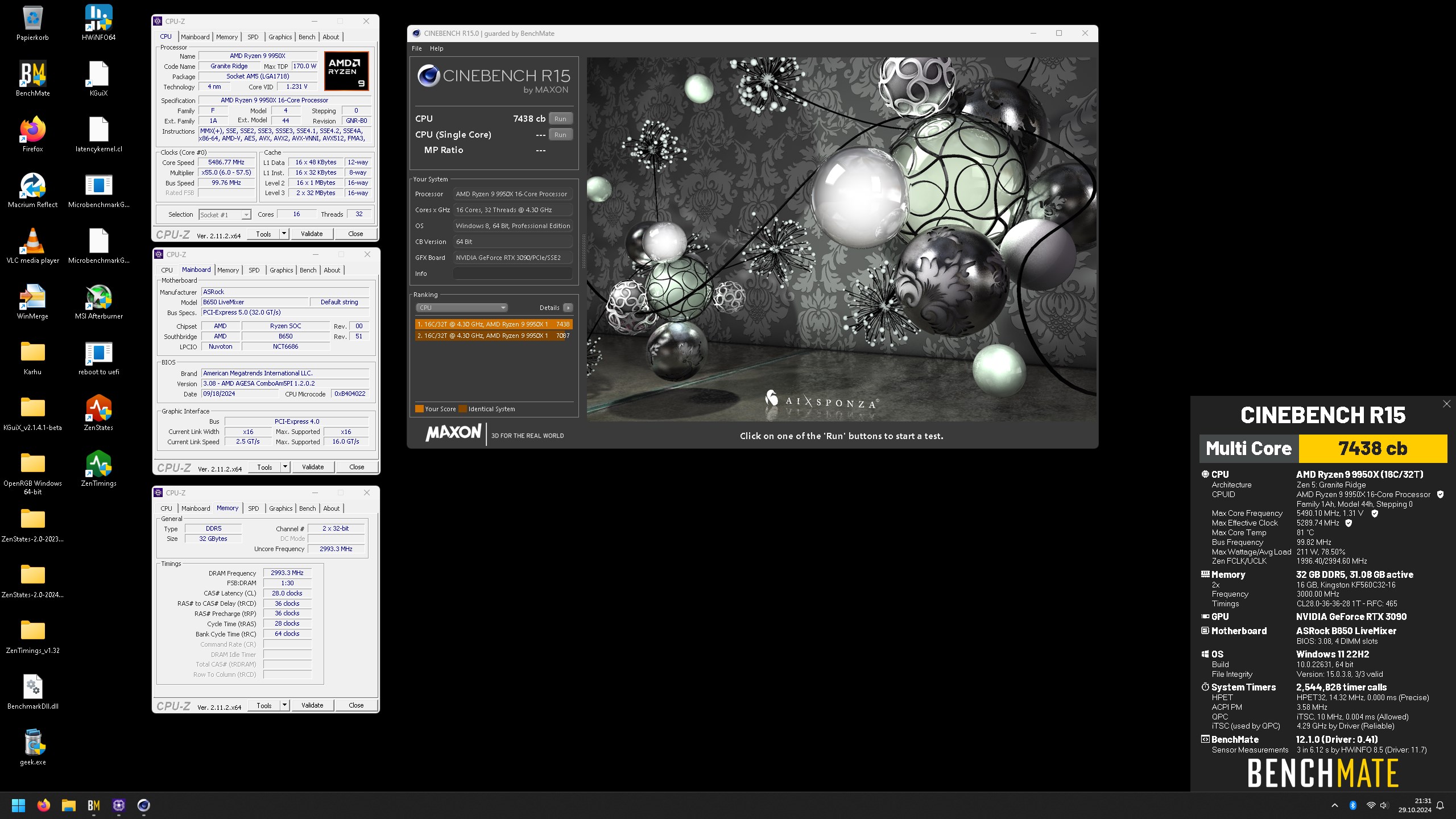The height and width of the screenshot is (819, 1456).
Task: Click the DRAM Frequency 2993.3 MHz value
Action: (x=287, y=573)
